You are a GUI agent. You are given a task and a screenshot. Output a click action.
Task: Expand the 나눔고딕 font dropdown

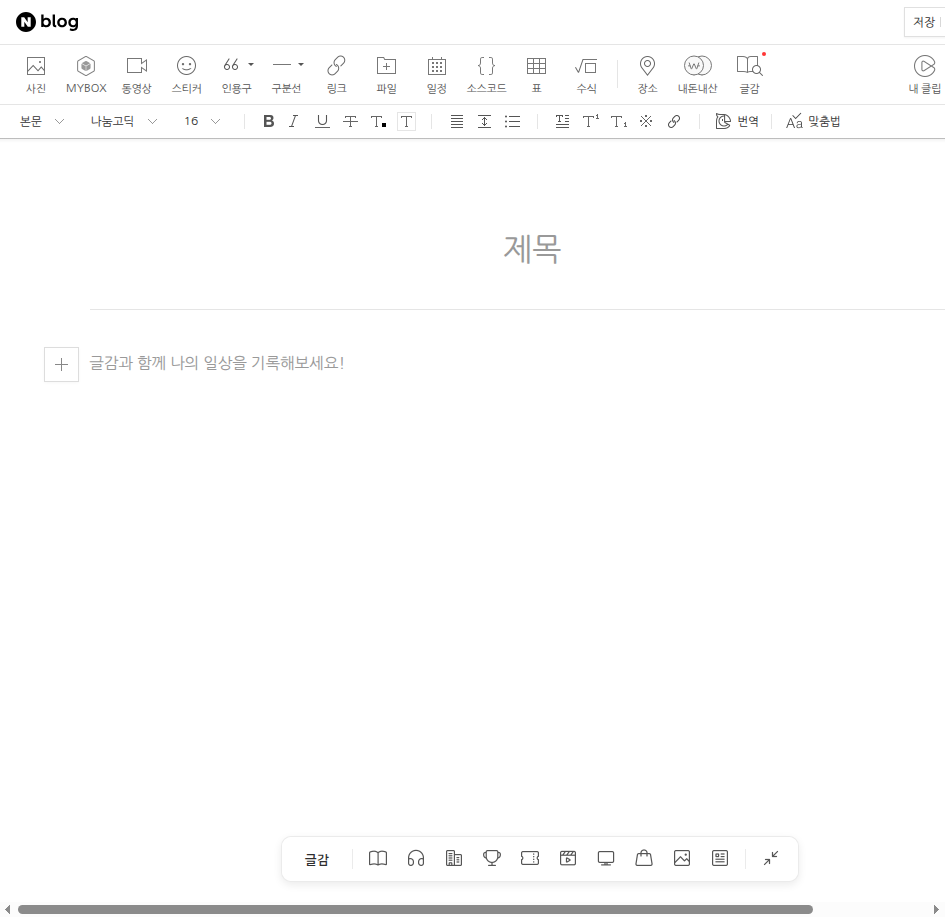click(124, 121)
